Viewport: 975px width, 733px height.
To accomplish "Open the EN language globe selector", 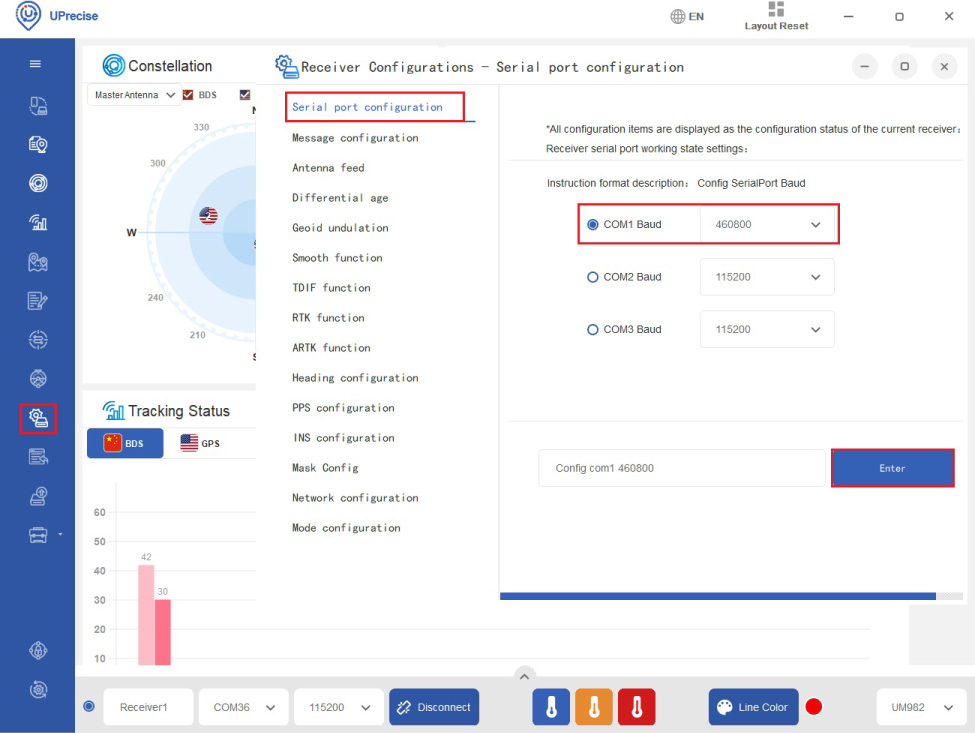I will (687, 17).
